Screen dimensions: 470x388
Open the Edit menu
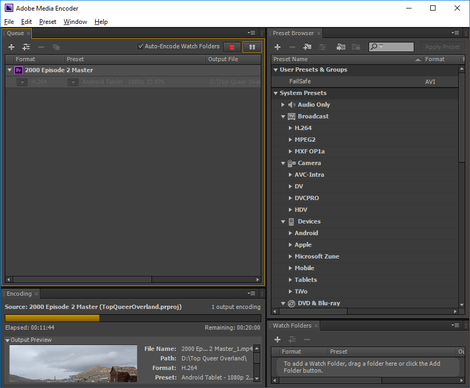26,22
